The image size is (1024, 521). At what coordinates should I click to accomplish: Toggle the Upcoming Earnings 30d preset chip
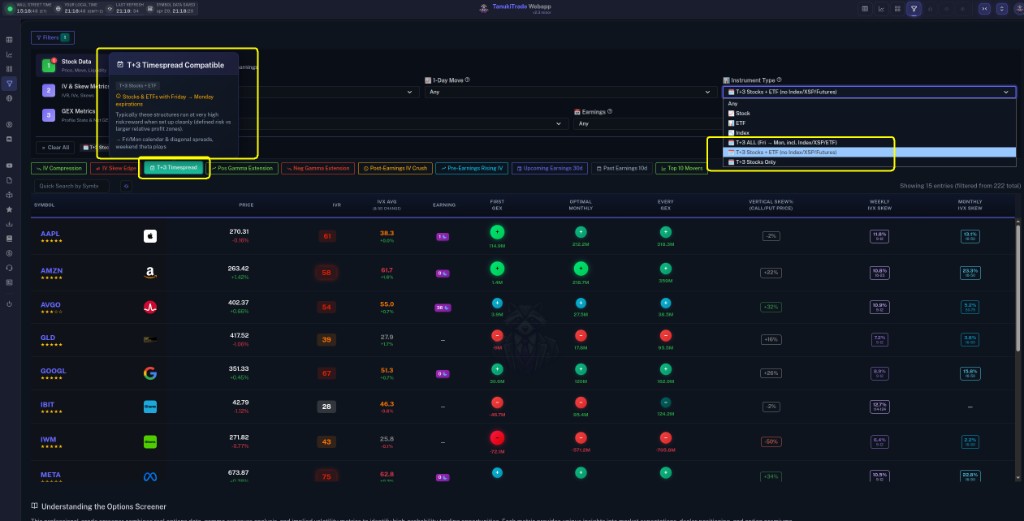pos(550,168)
